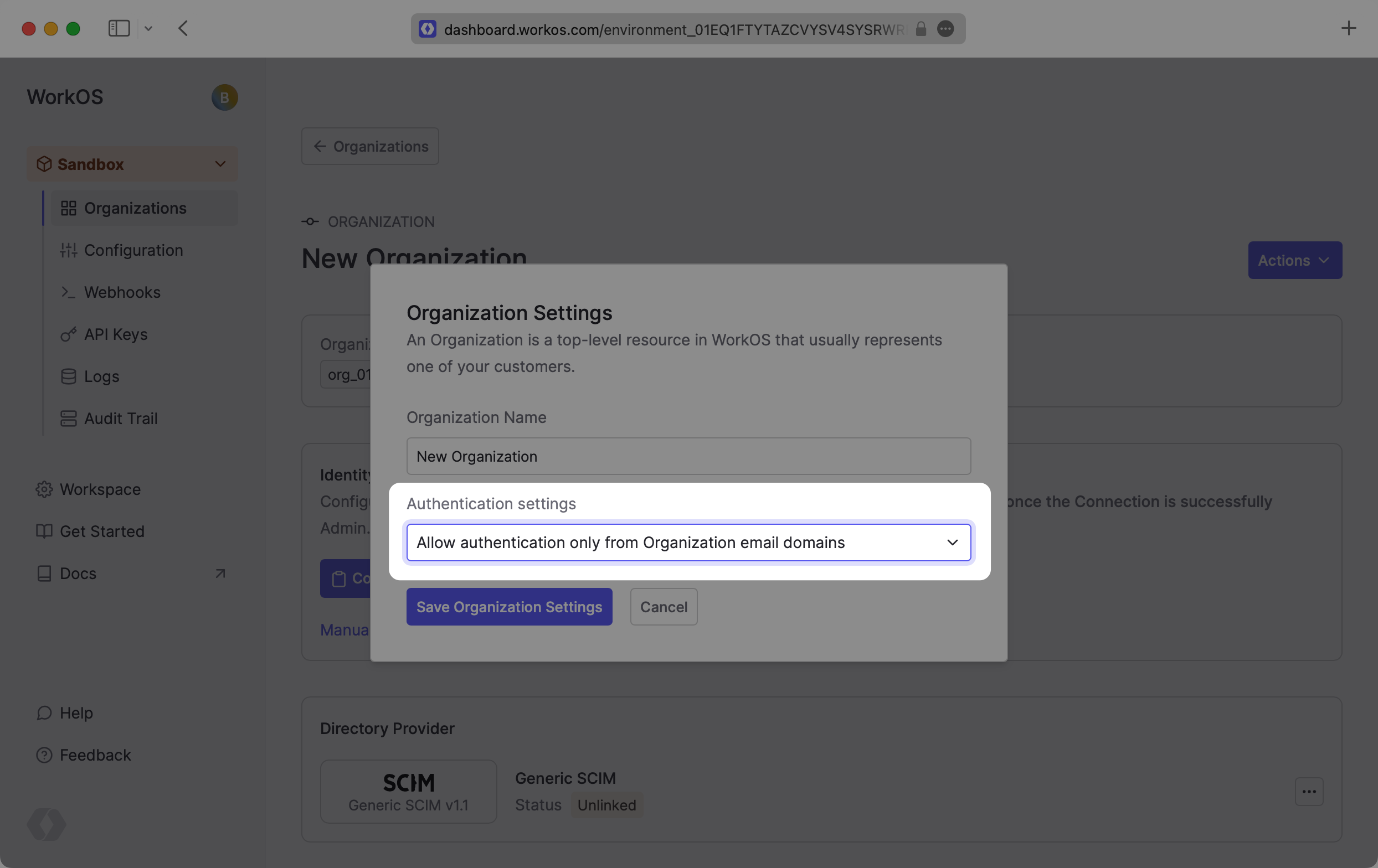Viewport: 1378px width, 868px height.
Task: Open the Audit Trail page
Action: [x=120, y=418]
